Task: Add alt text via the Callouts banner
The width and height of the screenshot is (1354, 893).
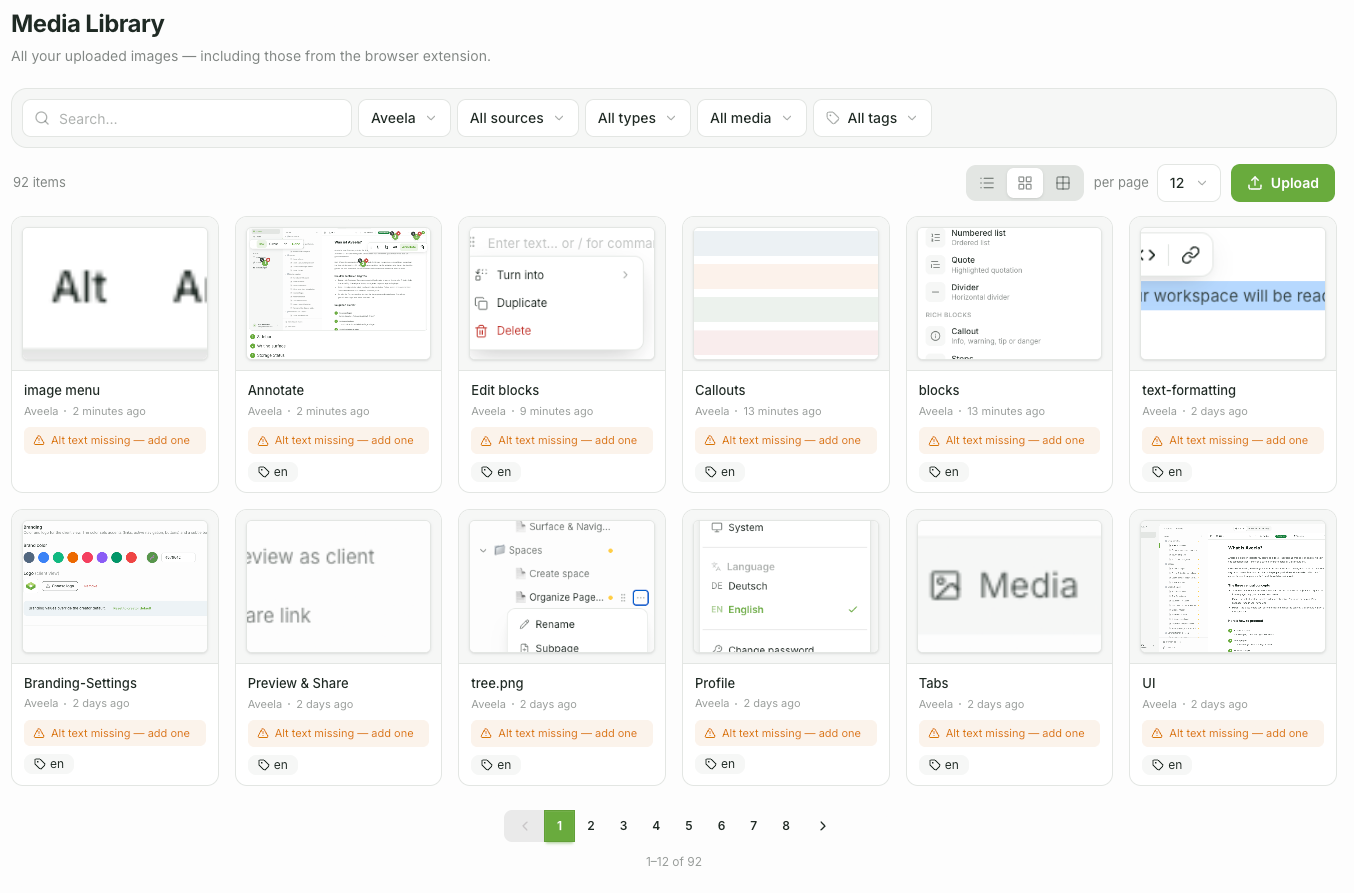Action: coord(785,440)
